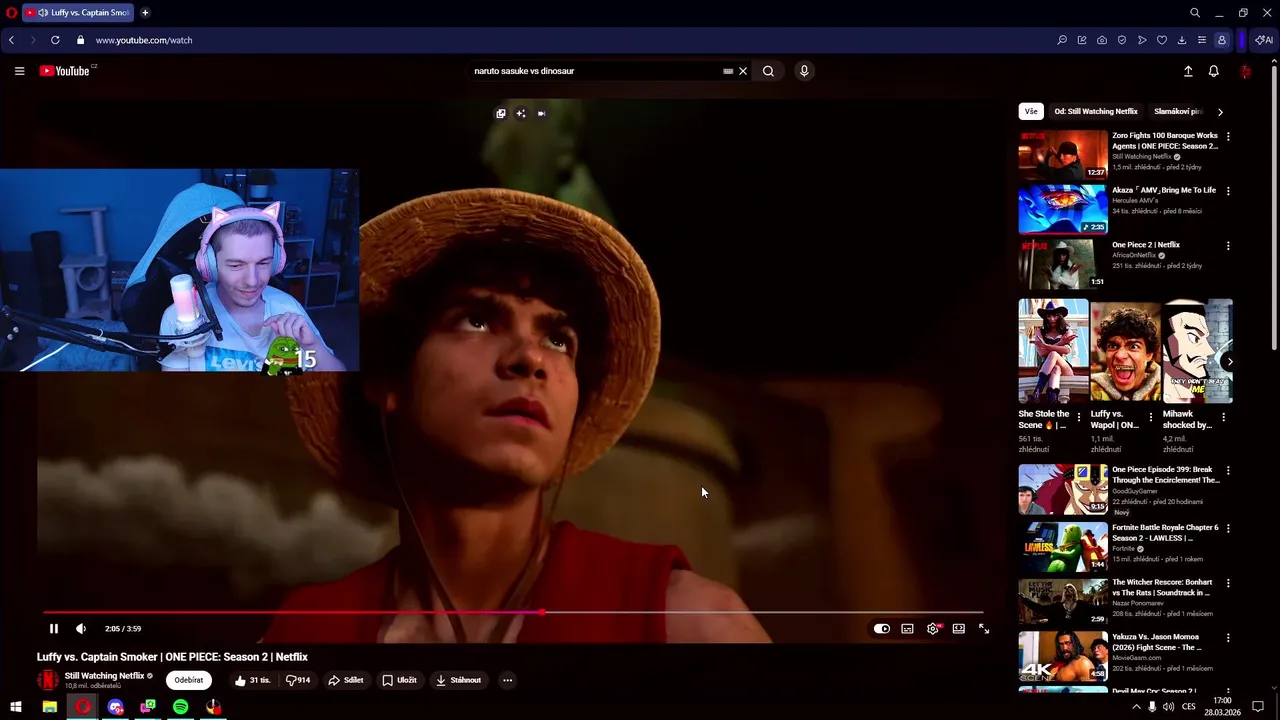Toggle the autoplay switch in the player
This screenshot has height=720, width=1280.
(x=881, y=629)
